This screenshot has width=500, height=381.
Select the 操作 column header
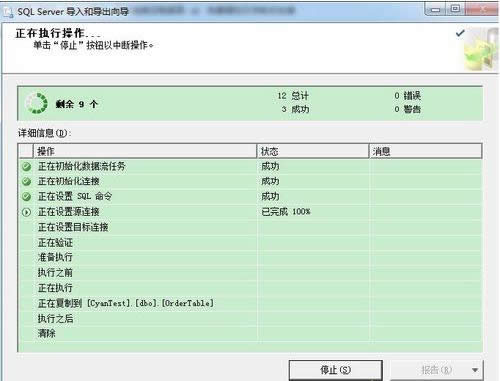point(145,151)
